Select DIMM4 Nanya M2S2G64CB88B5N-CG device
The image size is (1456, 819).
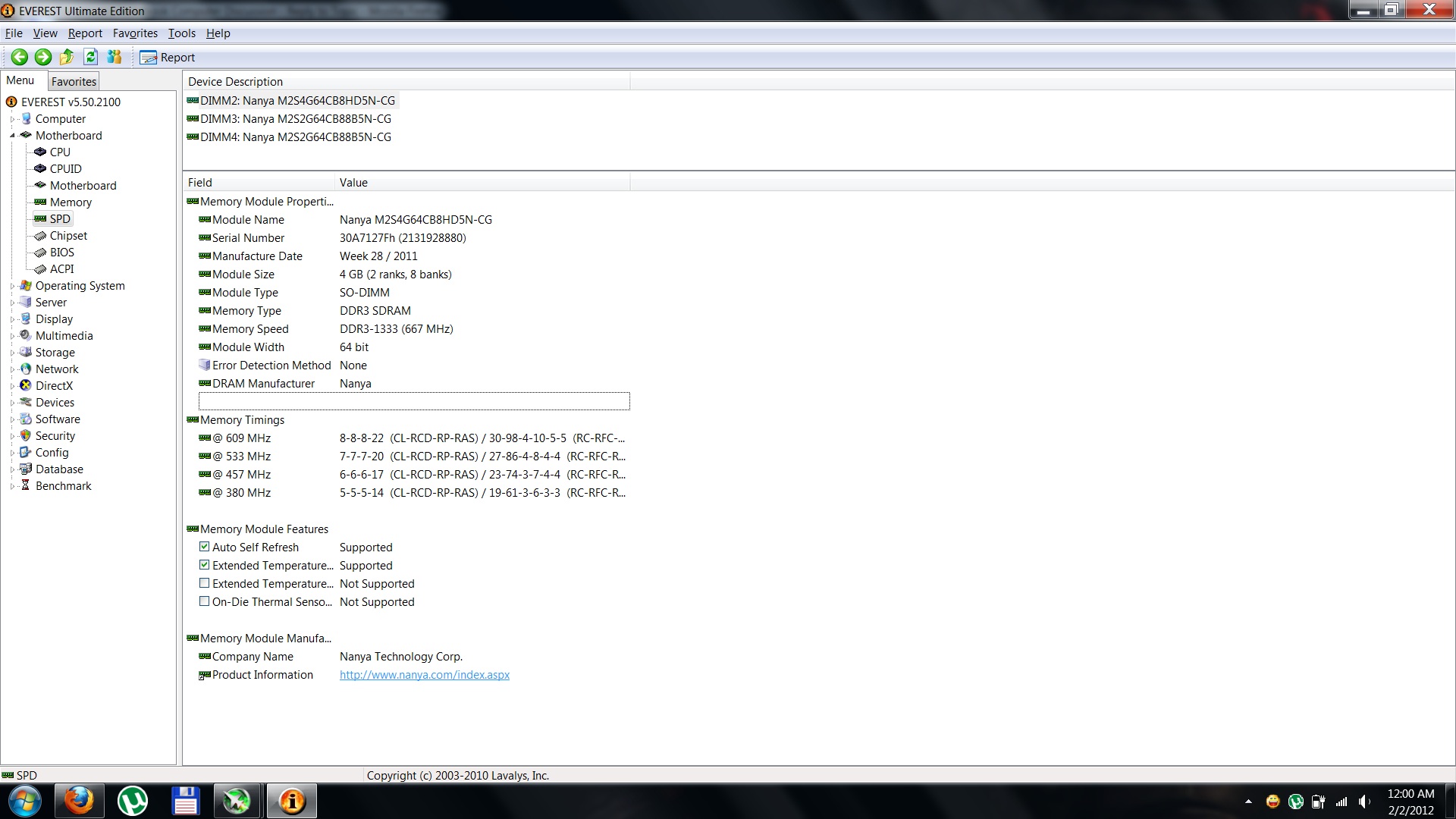(x=289, y=137)
